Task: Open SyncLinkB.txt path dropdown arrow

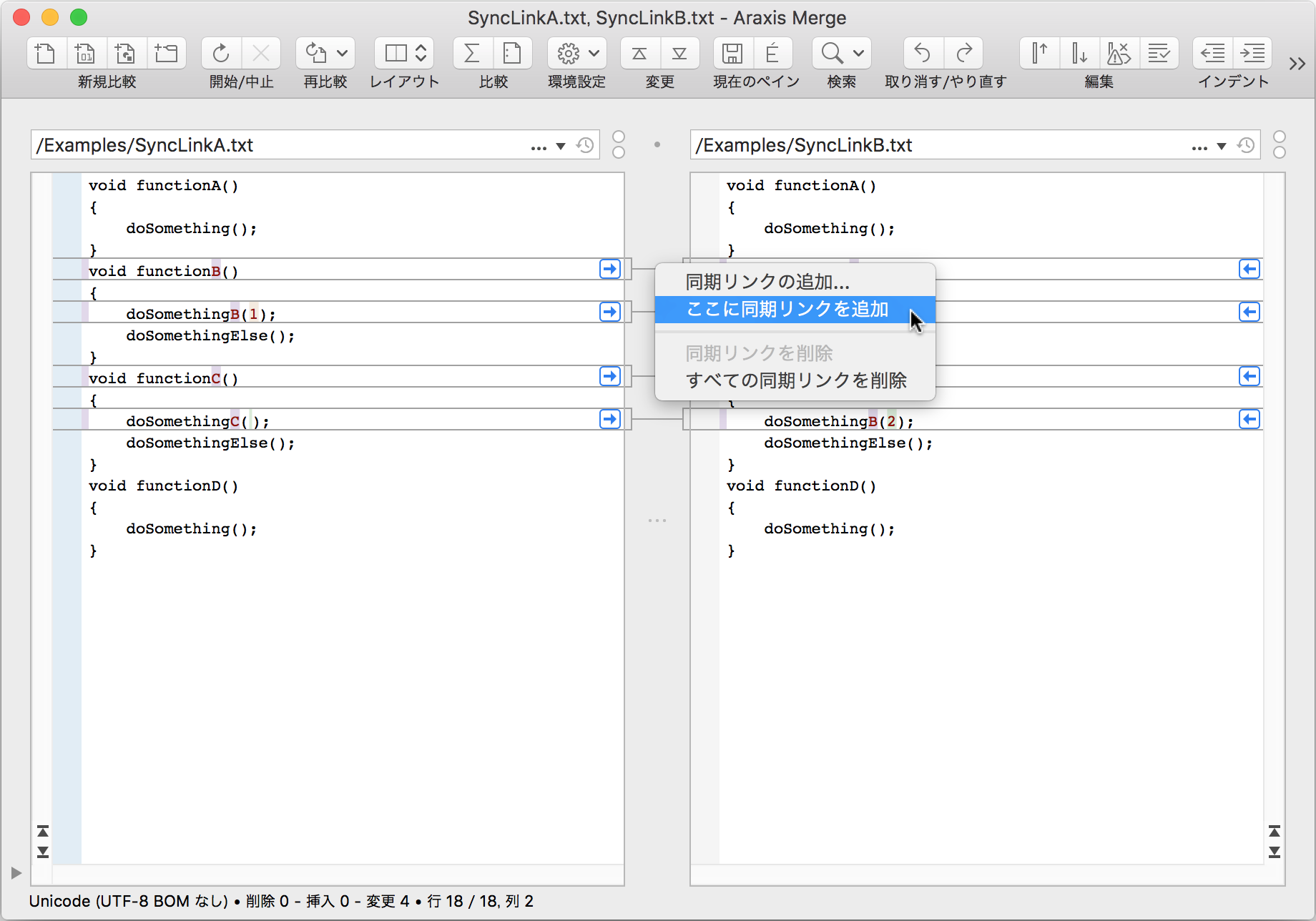Action: click(1222, 146)
